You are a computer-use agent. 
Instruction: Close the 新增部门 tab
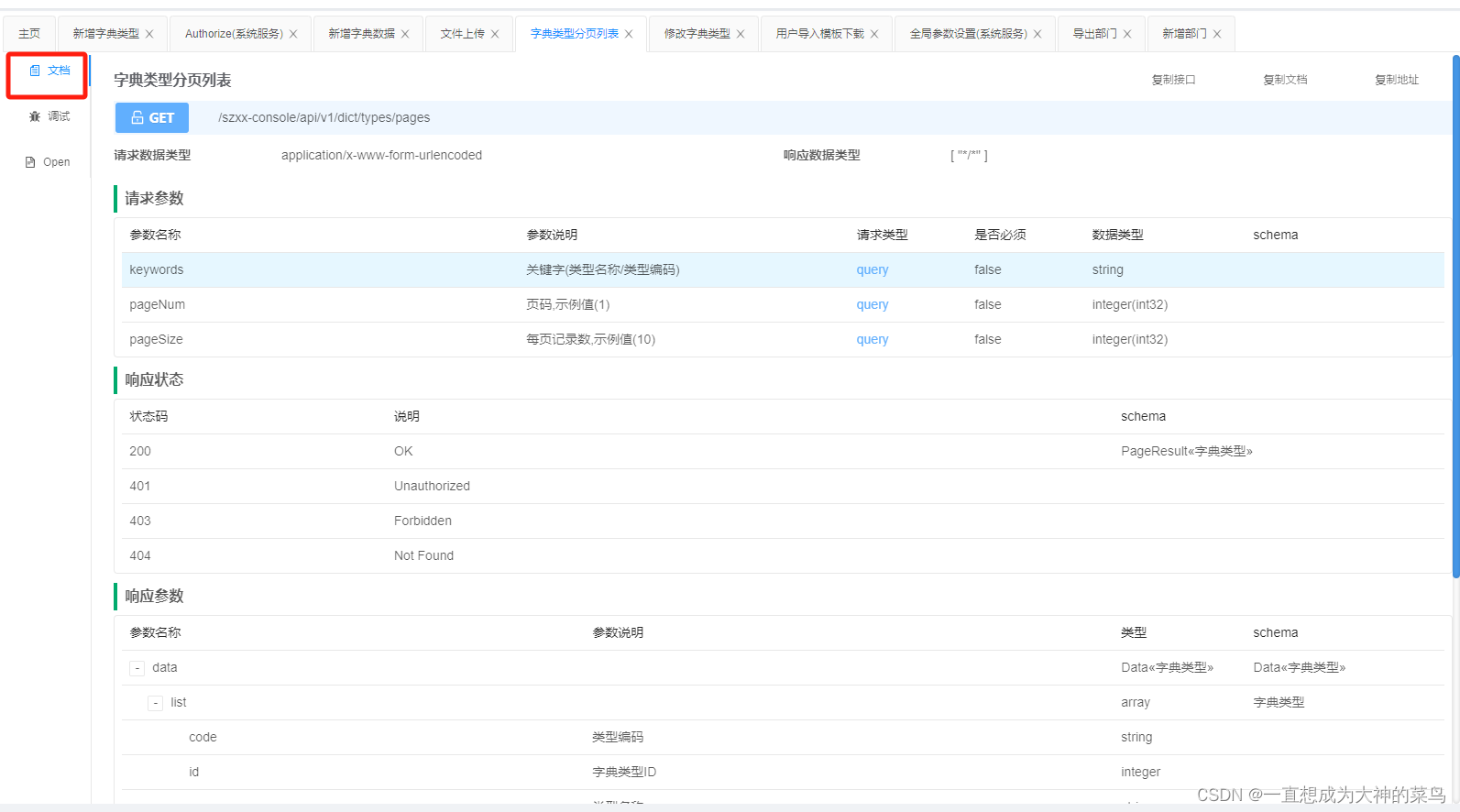click(x=1217, y=34)
